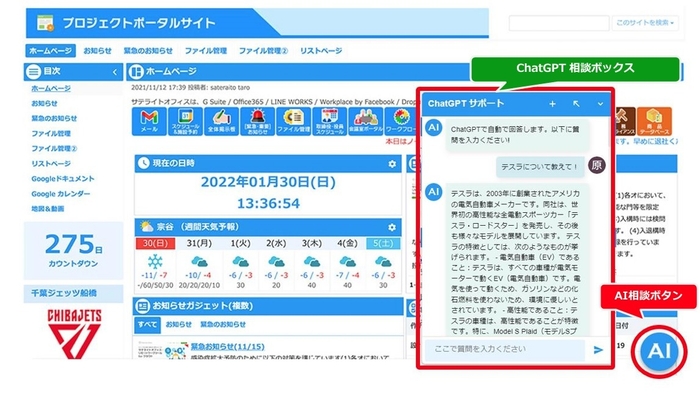Image resolution: width=700 pixels, height=397 pixels.
Task: Open the ファイル管理 launcher icon
Action: coord(293,121)
